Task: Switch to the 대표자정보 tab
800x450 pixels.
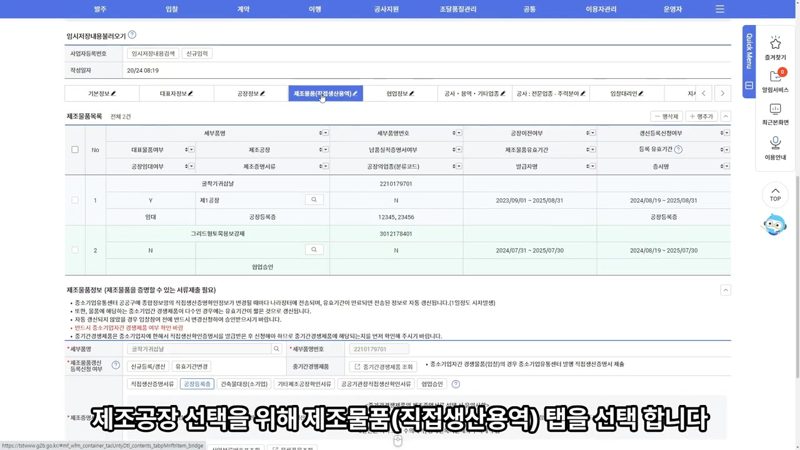Action: tap(177, 93)
